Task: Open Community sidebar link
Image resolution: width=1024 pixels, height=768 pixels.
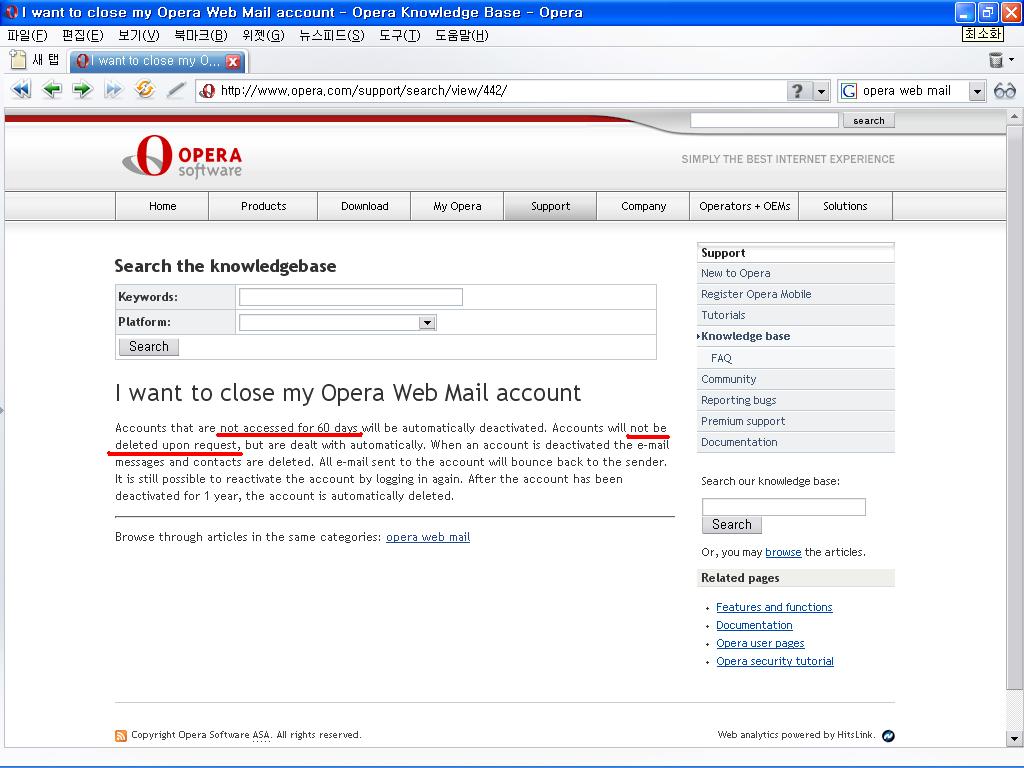Action: click(x=795, y=379)
